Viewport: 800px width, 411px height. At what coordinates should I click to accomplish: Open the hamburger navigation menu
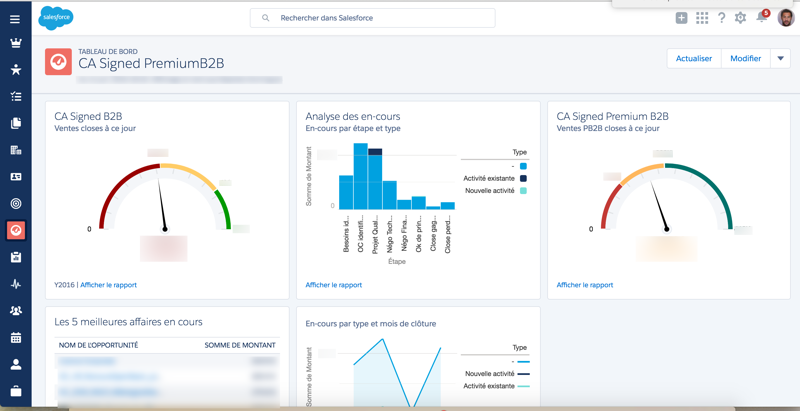15,19
